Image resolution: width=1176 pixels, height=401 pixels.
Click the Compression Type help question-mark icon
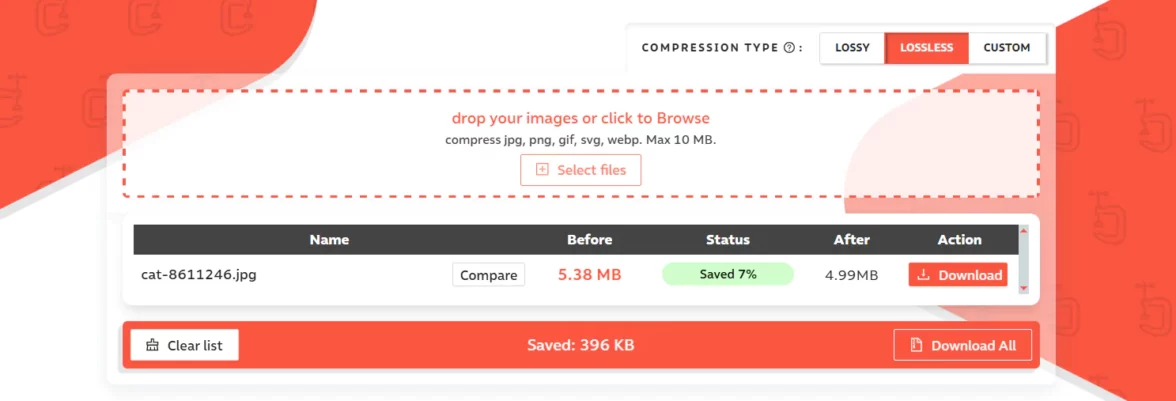(x=789, y=48)
